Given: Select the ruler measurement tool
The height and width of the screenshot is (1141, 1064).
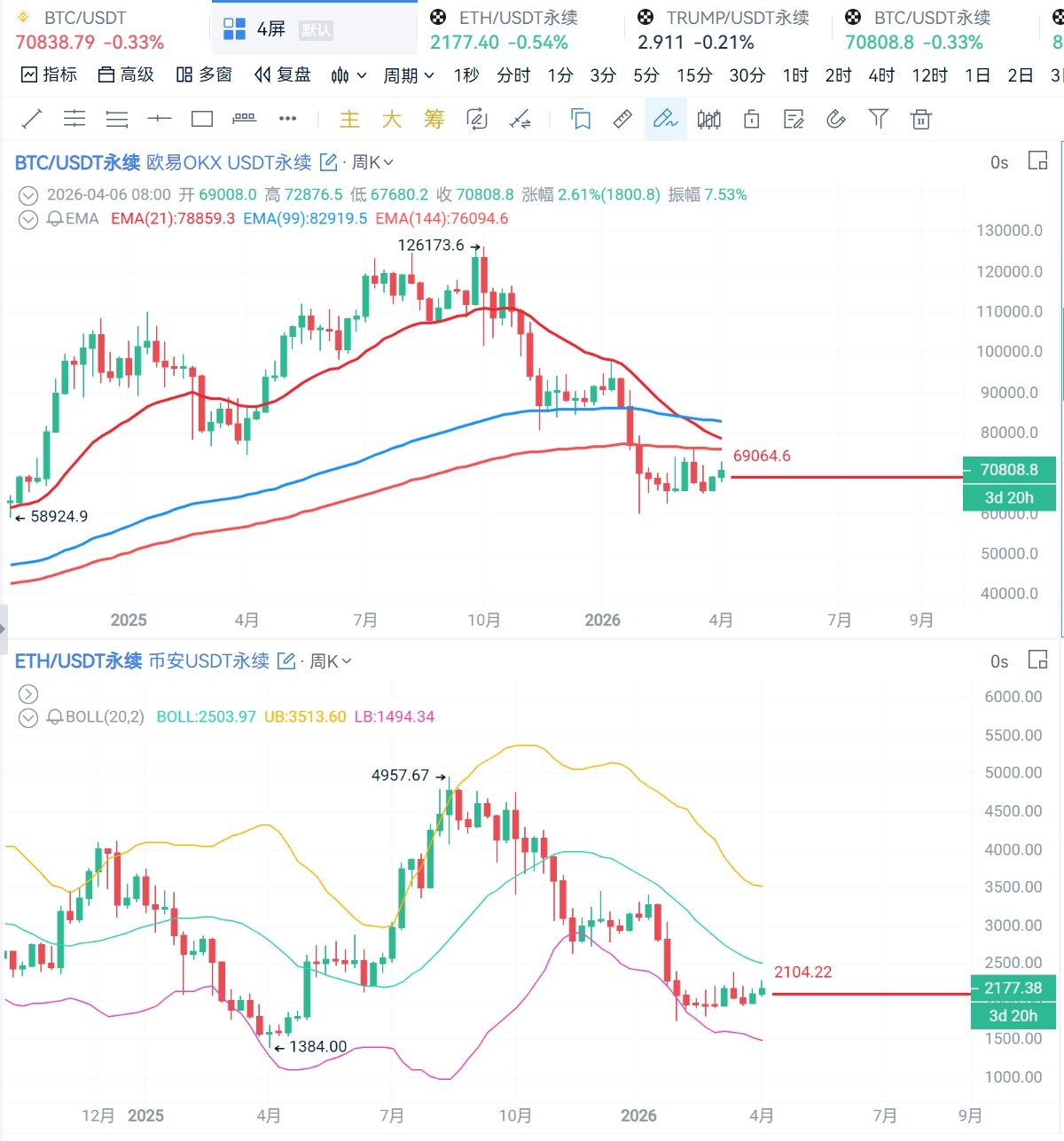Looking at the screenshot, I should [623, 119].
